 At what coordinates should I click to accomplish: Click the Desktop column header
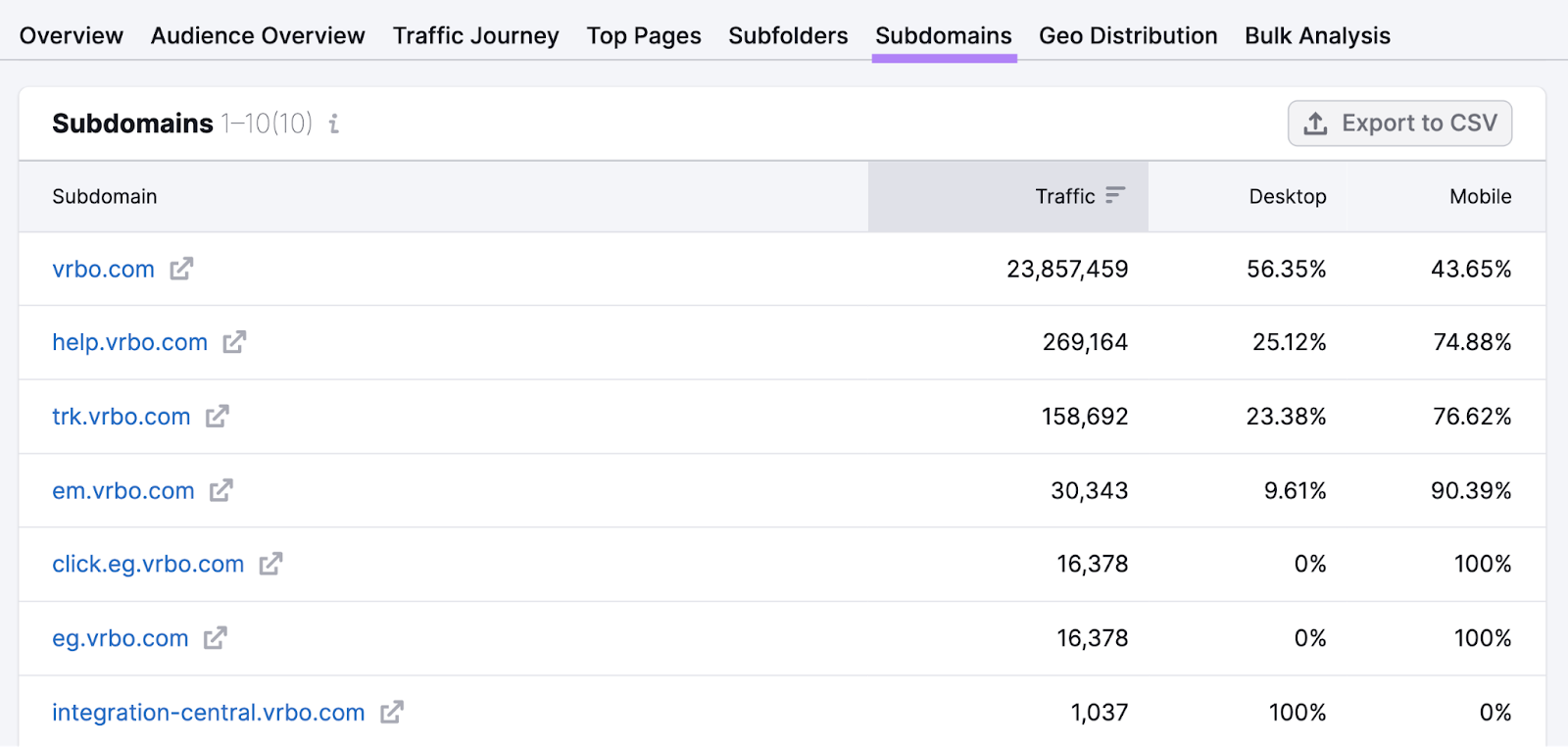pos(1287,196)
